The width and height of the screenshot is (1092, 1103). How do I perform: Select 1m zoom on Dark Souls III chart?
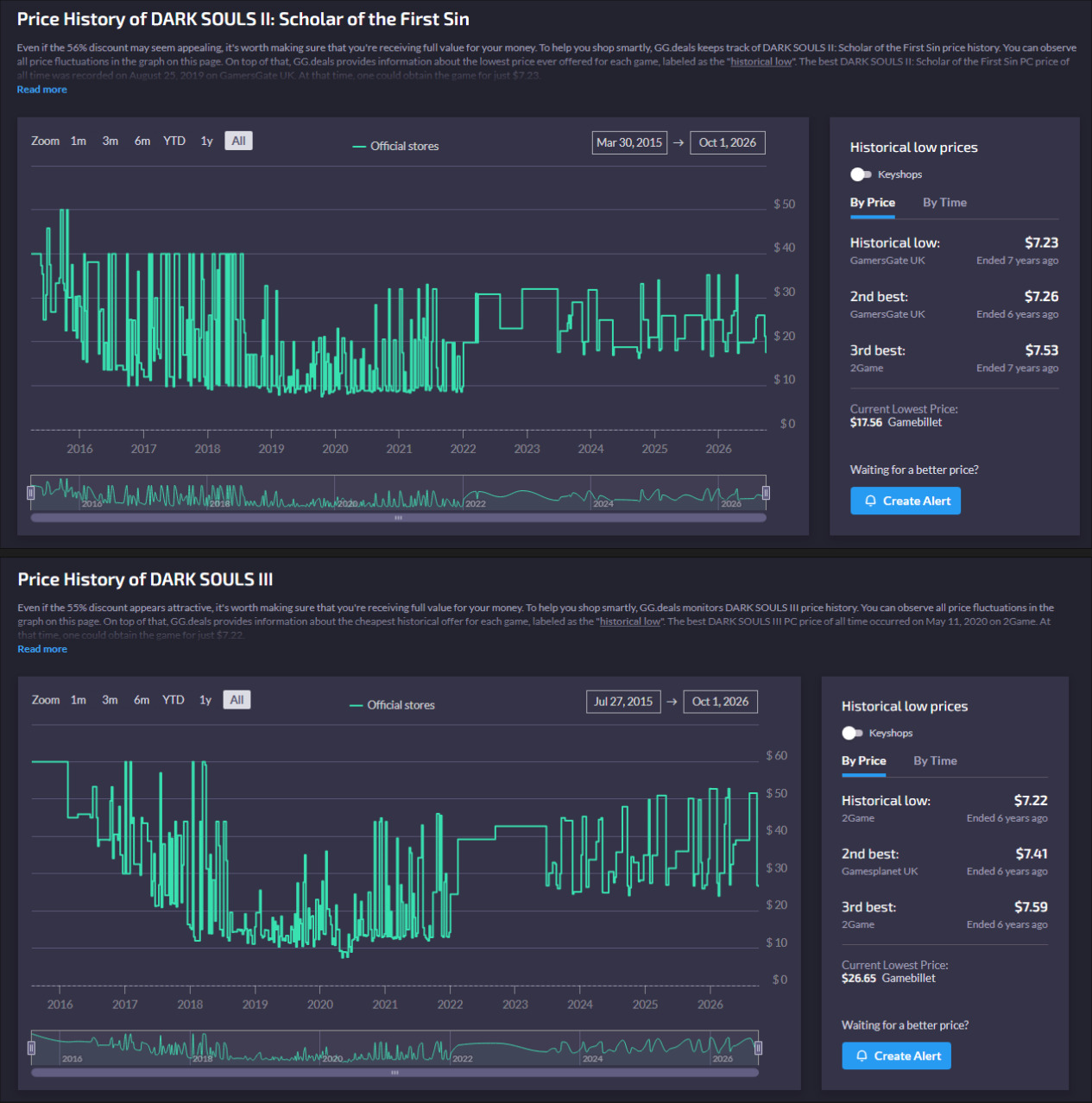79,700
